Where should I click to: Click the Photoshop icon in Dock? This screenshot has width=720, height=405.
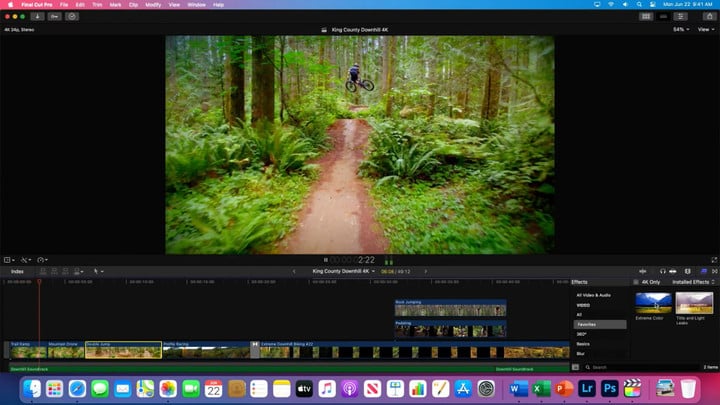[608, 388]
